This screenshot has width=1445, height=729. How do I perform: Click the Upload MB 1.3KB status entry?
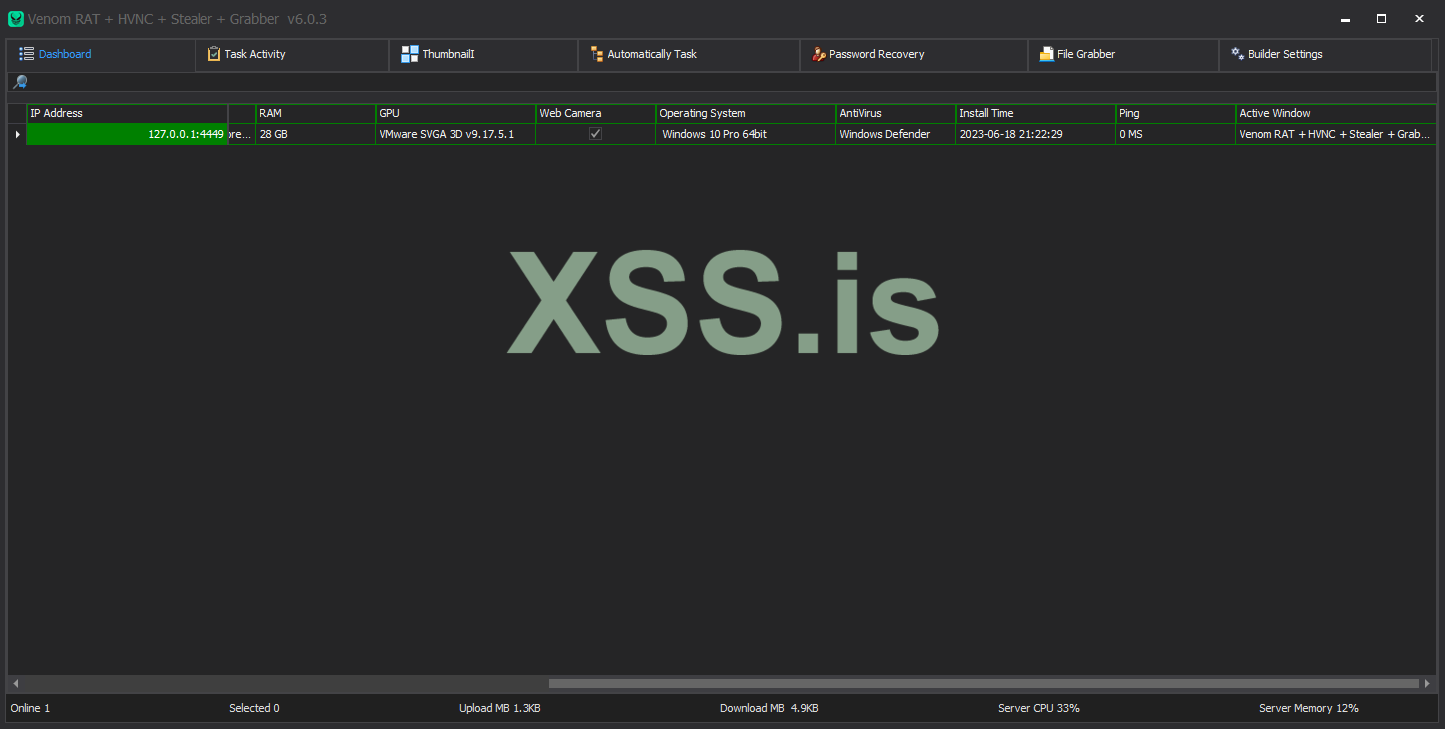coord(500,708)
